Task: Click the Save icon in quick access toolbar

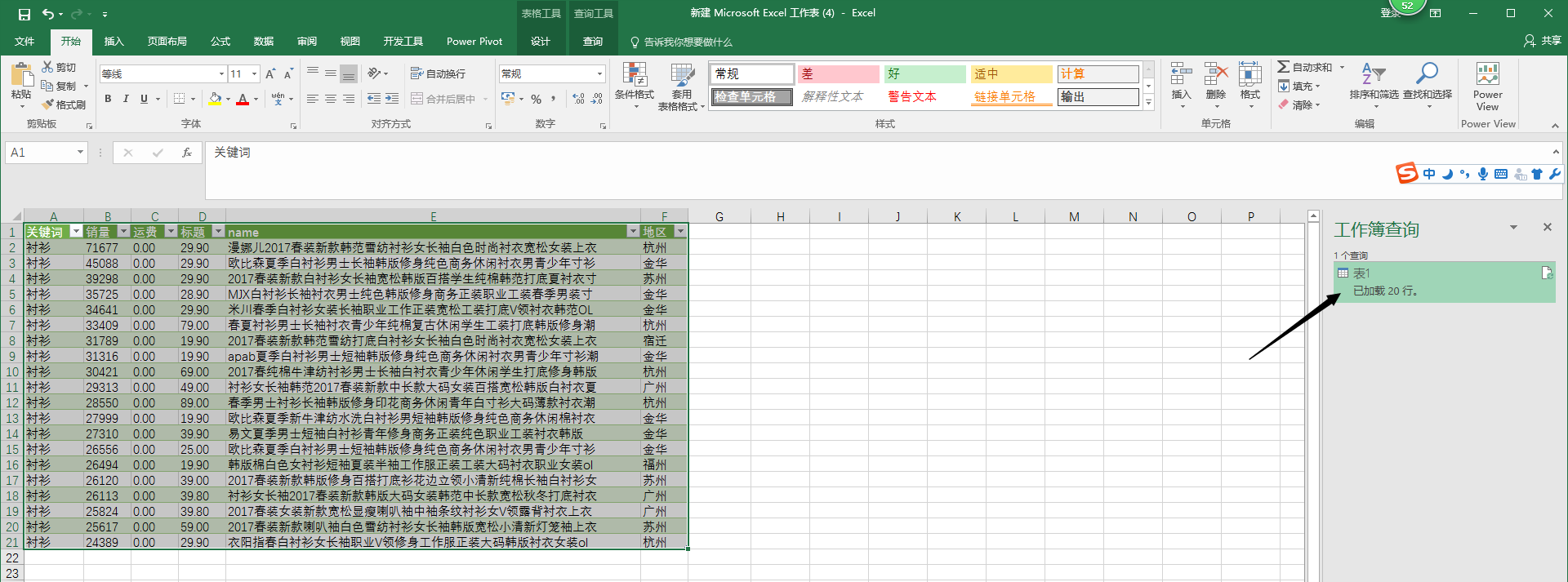Action: pos(24,14)
